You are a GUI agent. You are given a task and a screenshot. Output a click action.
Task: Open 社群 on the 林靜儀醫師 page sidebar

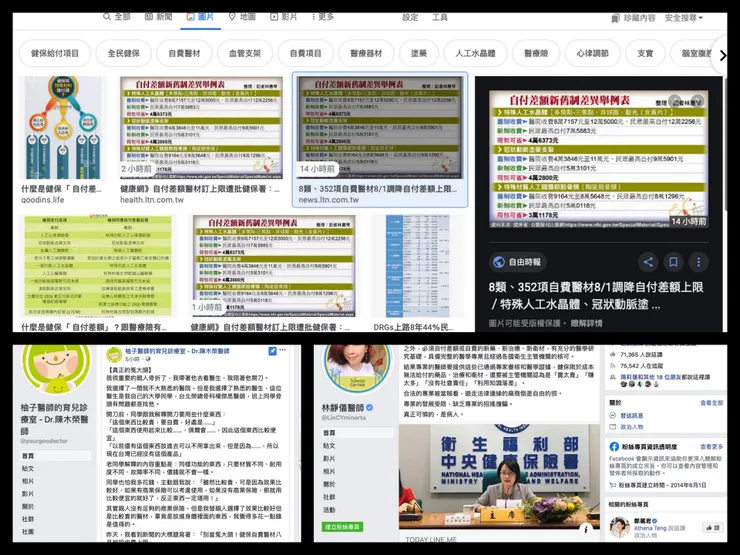pyautogui.click(x=329, y=497)
